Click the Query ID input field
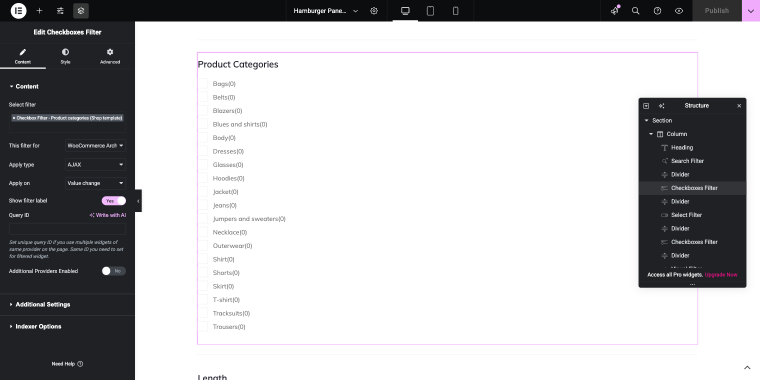 click(67, 229)
